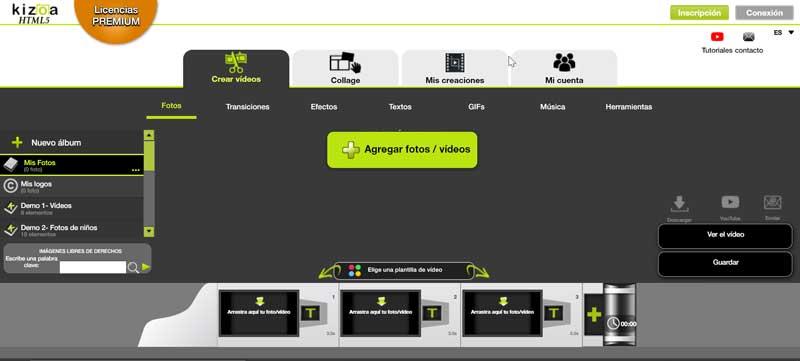
Task: Share via the YouTube upload icon
Action: [x=730, y=202]
